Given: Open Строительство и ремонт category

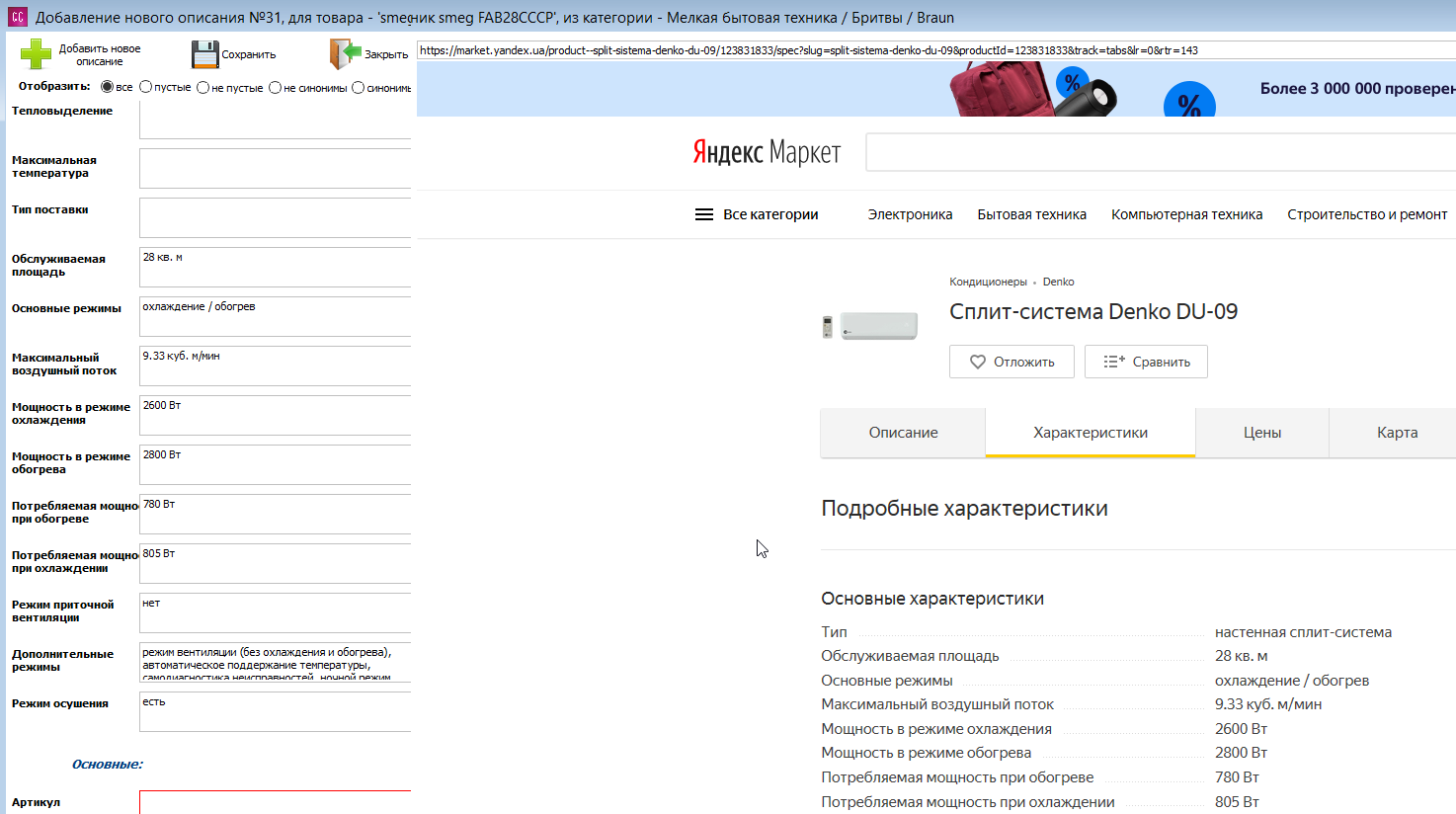Looking at the screenshot, I should tap(1367, 214).
